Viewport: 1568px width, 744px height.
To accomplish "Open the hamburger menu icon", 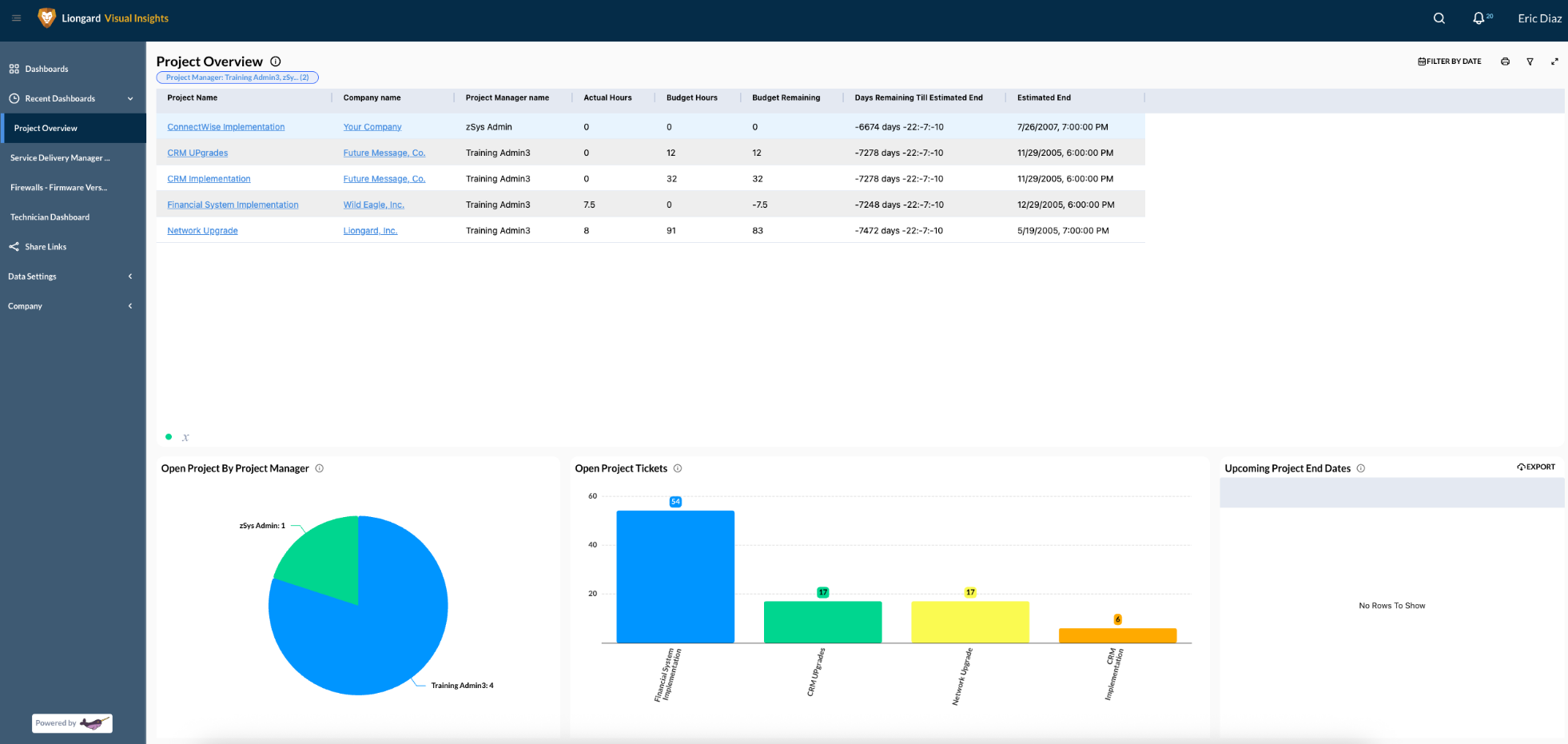I will click(16, 18).
